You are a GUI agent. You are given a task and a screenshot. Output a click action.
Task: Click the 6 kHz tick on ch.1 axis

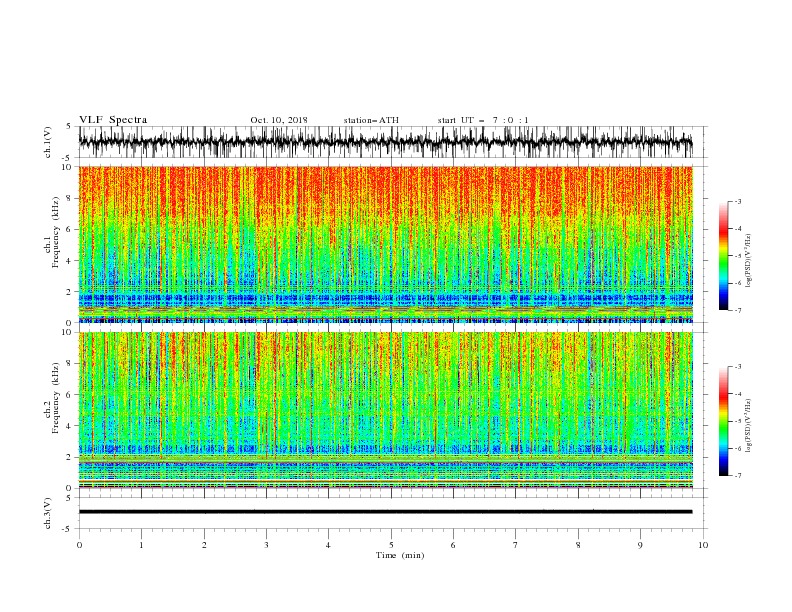[70, 229]
